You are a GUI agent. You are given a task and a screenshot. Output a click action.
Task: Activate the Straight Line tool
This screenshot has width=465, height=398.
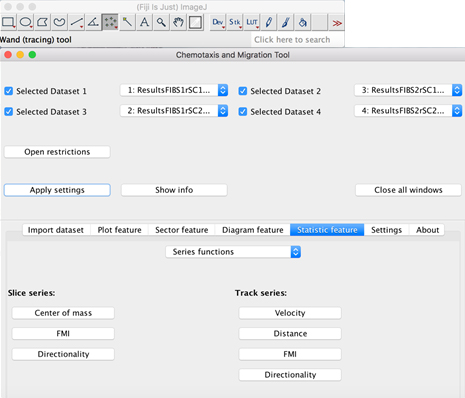pos(76,23)
